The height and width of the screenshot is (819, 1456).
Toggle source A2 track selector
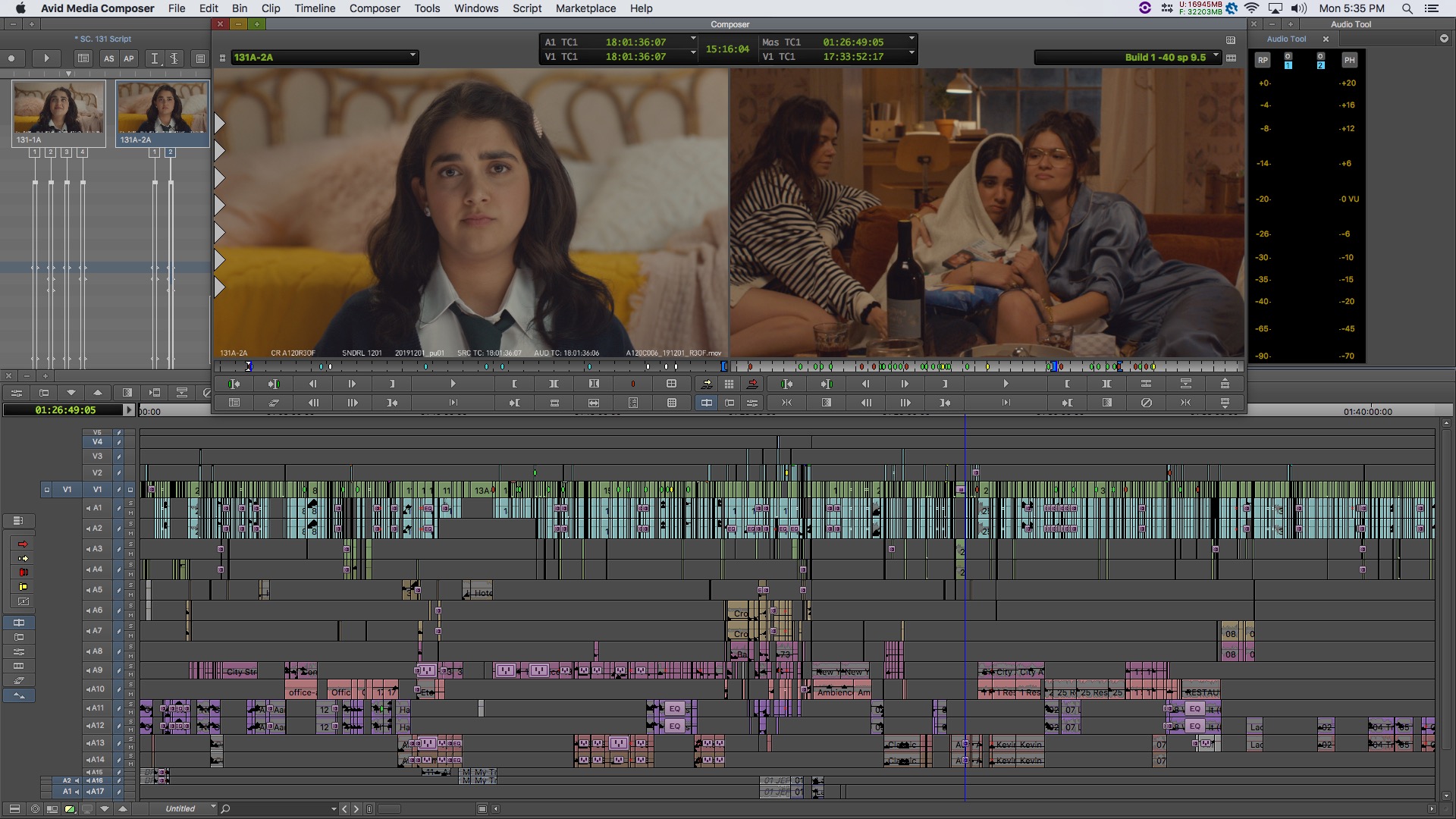point(67,780)
